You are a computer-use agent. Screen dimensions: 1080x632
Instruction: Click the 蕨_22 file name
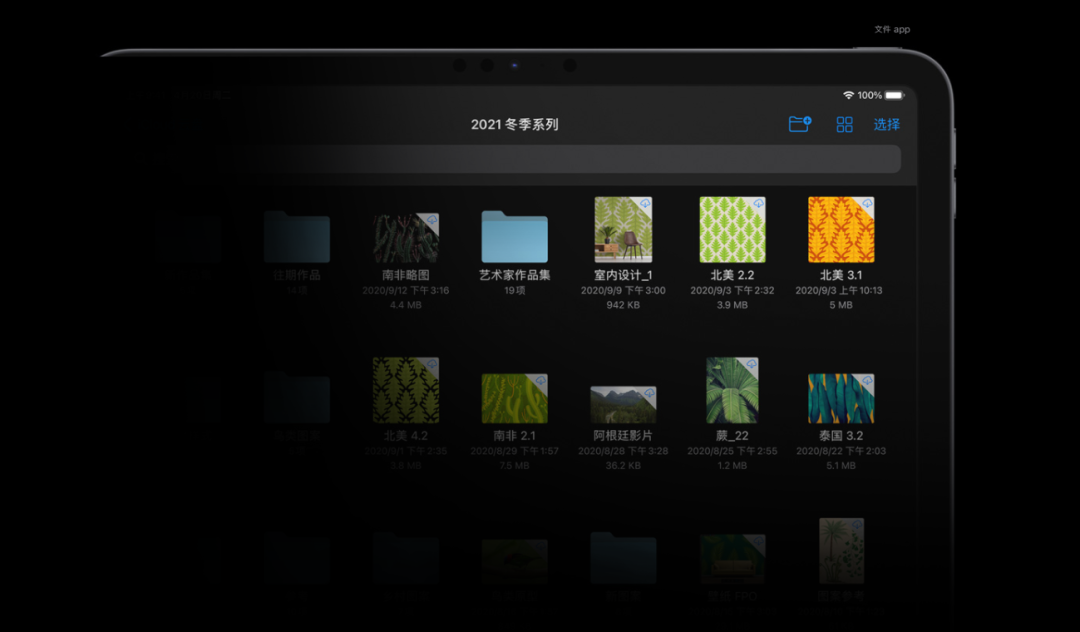pyautogui.click(x=732, y=435)
